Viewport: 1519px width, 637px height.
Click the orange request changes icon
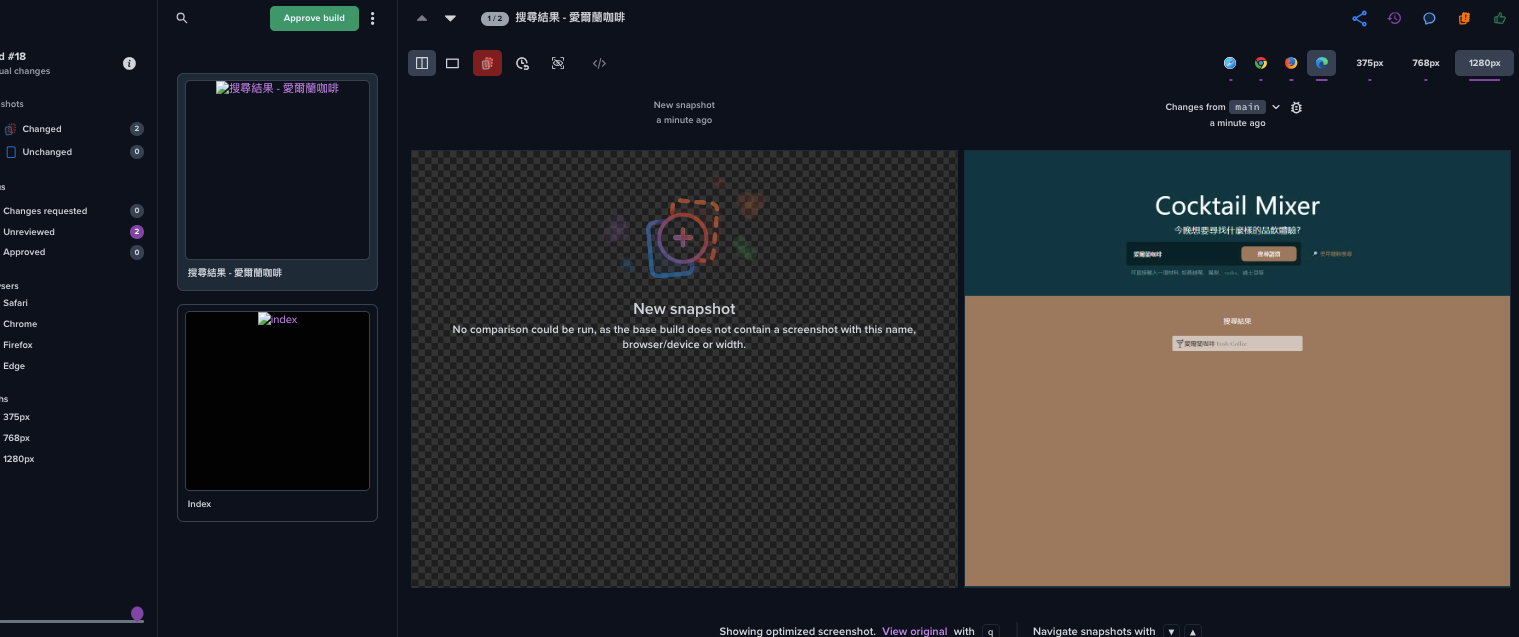[1464, 18]
